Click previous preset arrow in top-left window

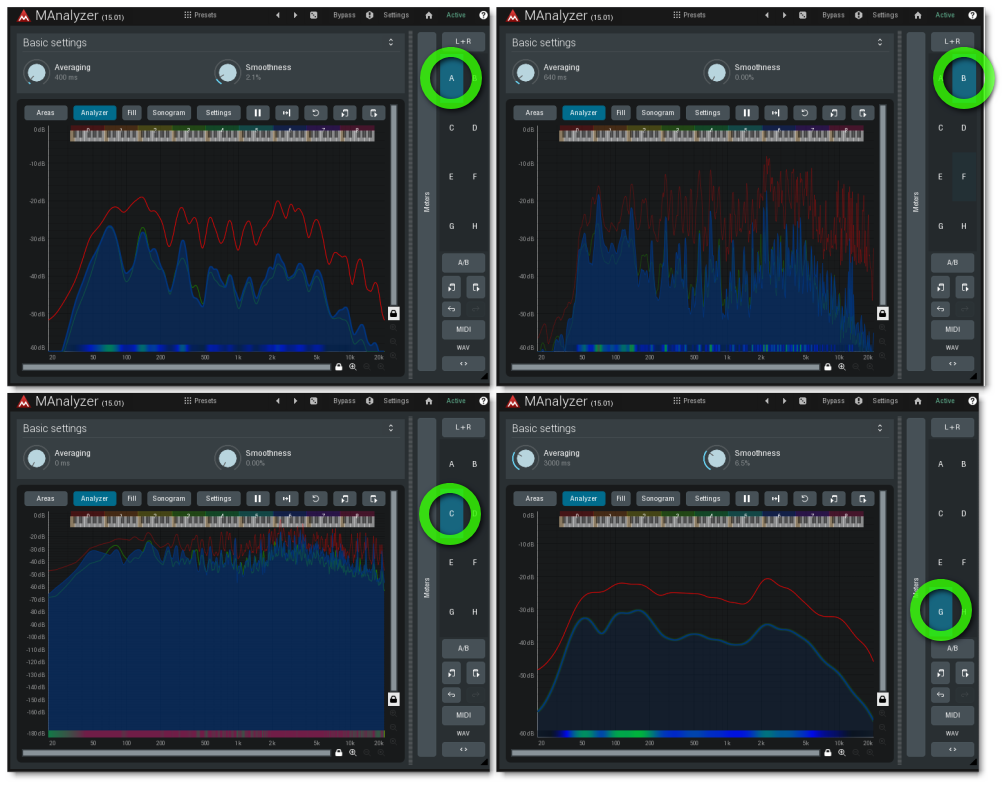click(277, 15)
